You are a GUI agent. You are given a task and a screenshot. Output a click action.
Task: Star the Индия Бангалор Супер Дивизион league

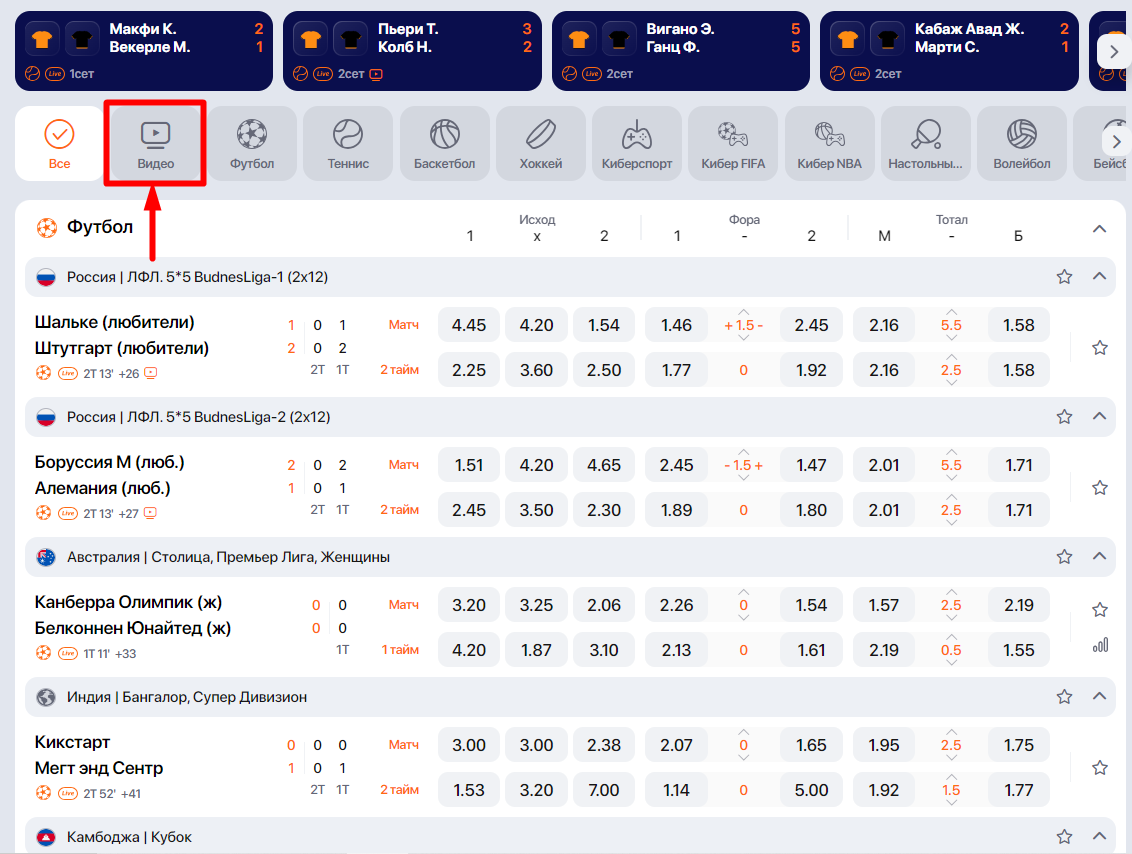pos(1064,696)
